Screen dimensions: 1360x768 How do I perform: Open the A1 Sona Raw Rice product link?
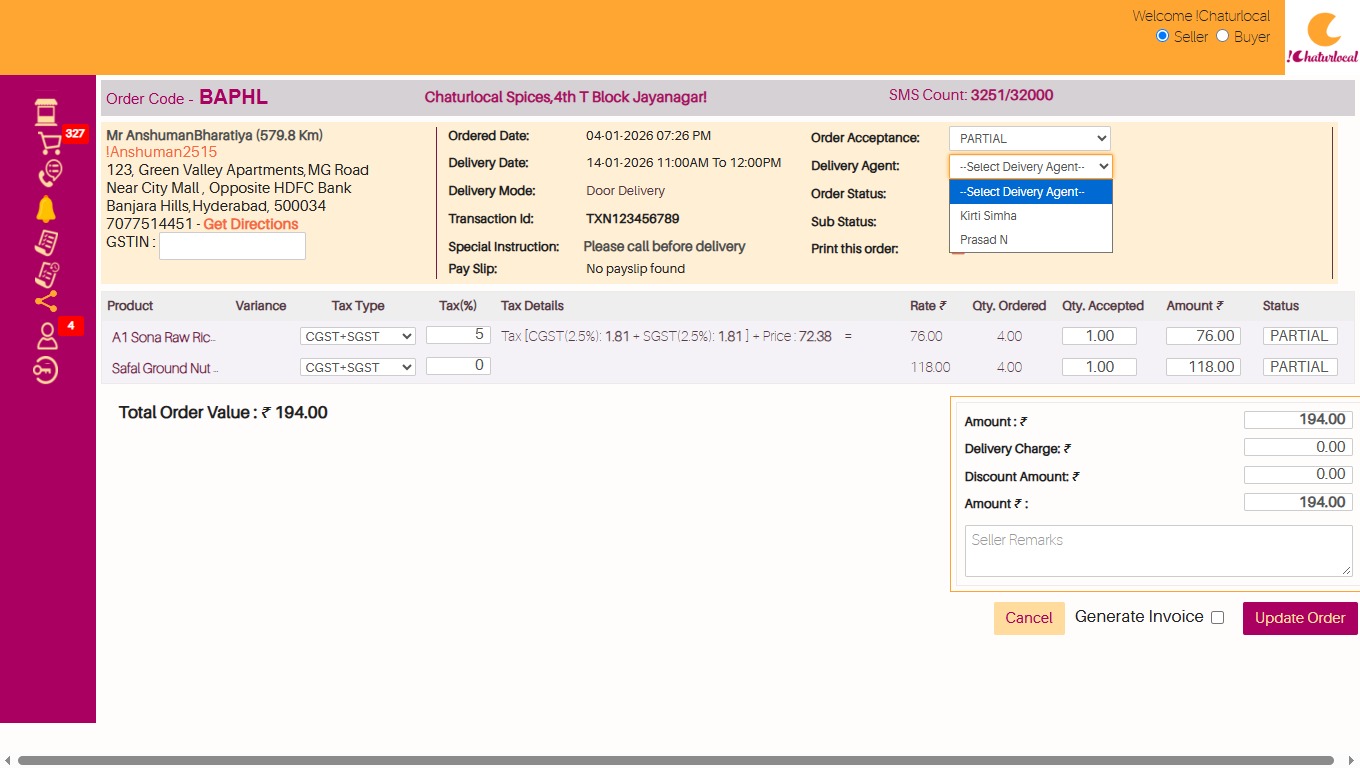164,337
